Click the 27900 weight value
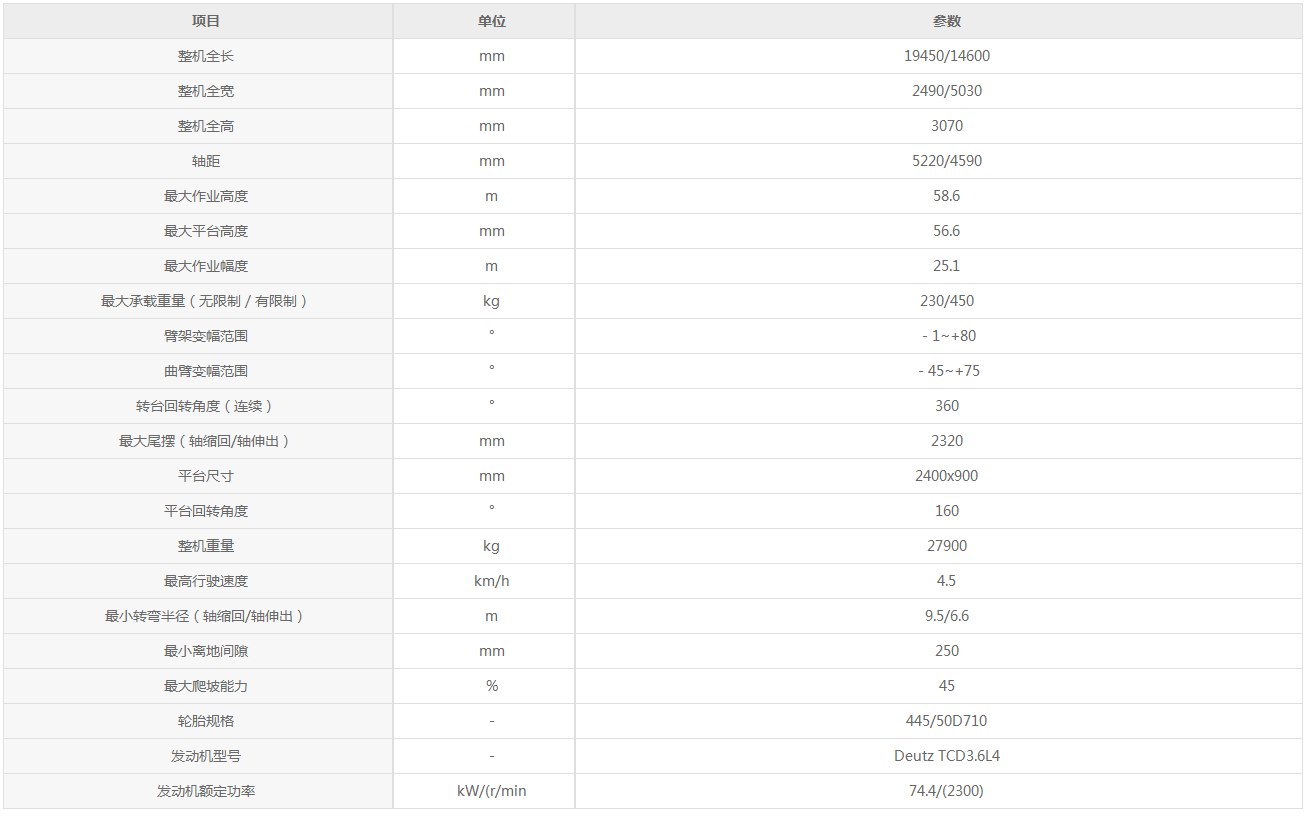 click(x=946, y=546)
